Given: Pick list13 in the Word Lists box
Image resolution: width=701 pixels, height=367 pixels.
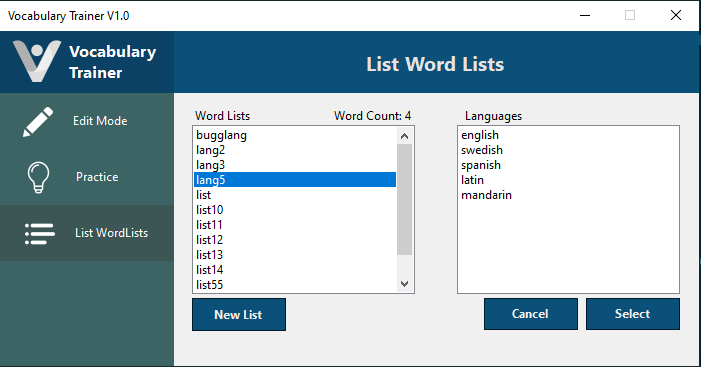Looking at the screenshot, I should click(295, 255).
